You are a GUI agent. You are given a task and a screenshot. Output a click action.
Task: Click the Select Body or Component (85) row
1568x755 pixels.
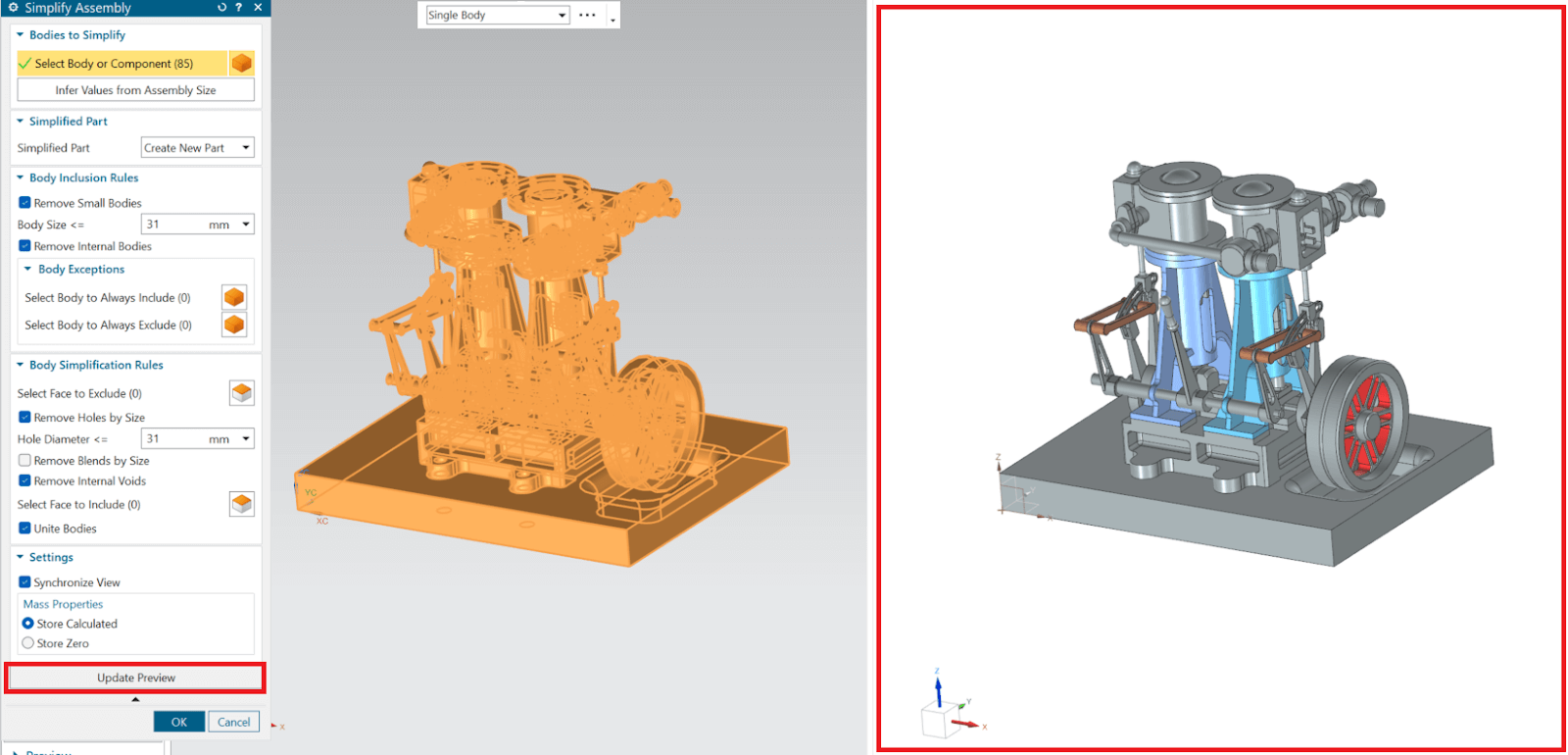click(x=122, y=64)
